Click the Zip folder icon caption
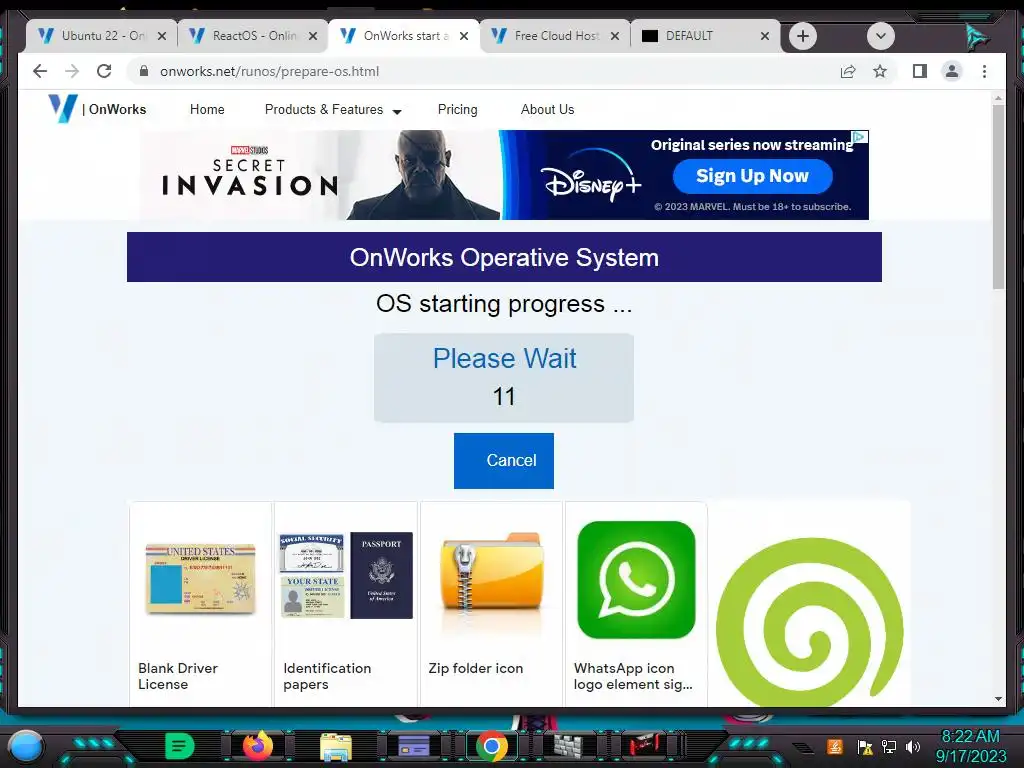 [475, 668]
